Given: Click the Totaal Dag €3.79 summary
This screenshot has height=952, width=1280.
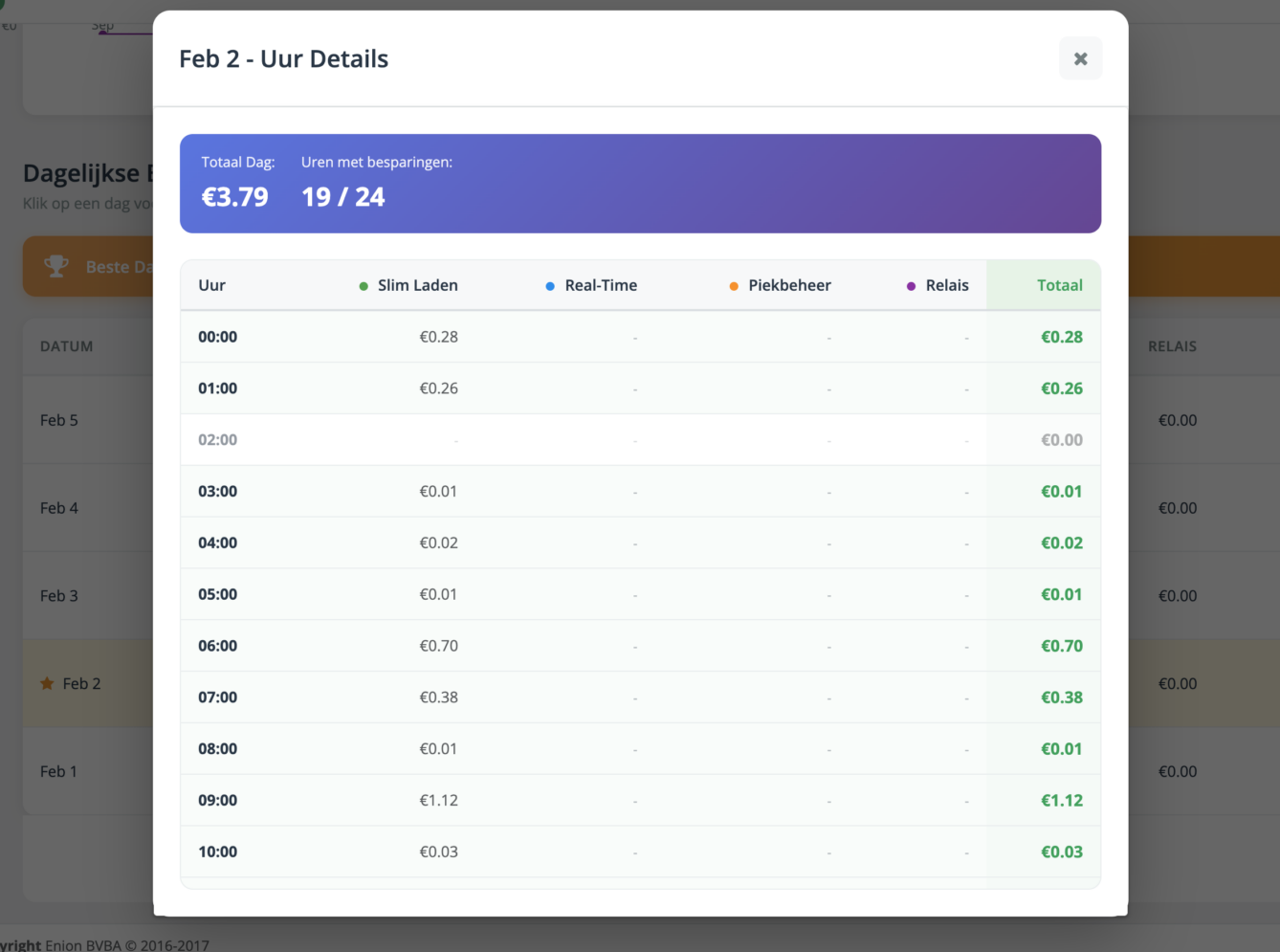Looking at the screenshot, I should pos(235,184).
